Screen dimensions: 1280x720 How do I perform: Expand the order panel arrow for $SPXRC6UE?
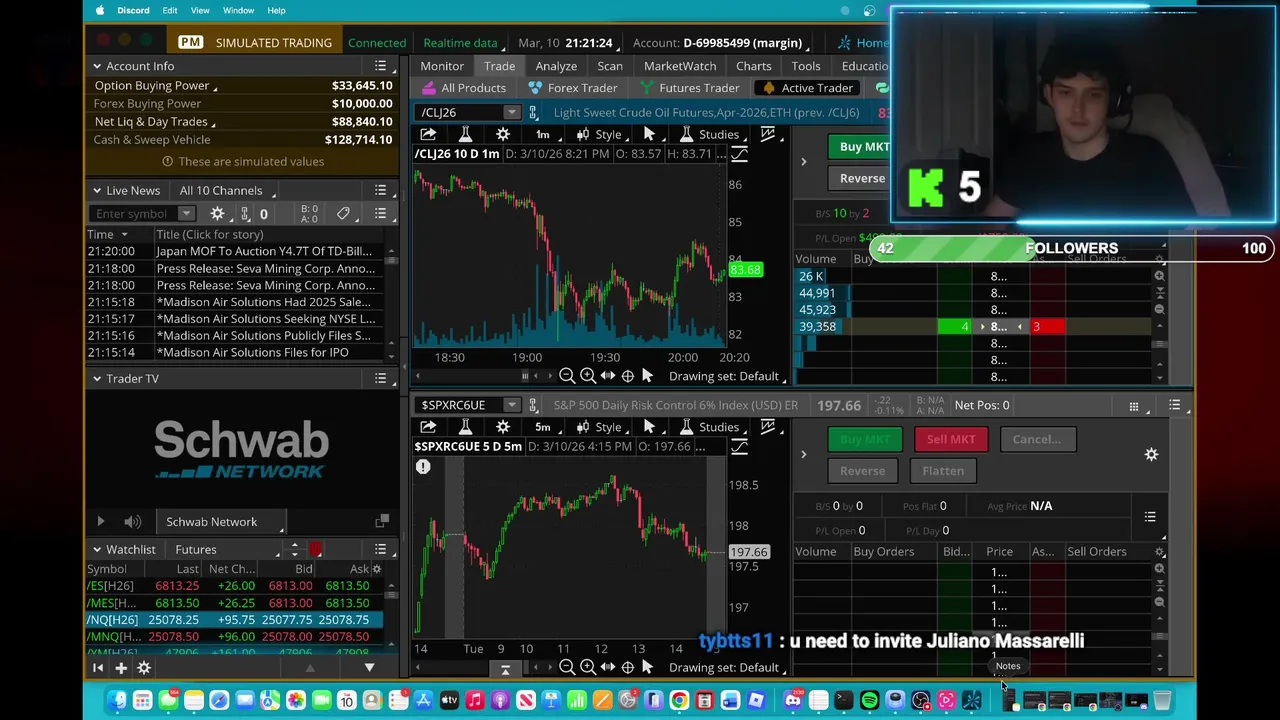pyautogui.click(x=803, y=454)
